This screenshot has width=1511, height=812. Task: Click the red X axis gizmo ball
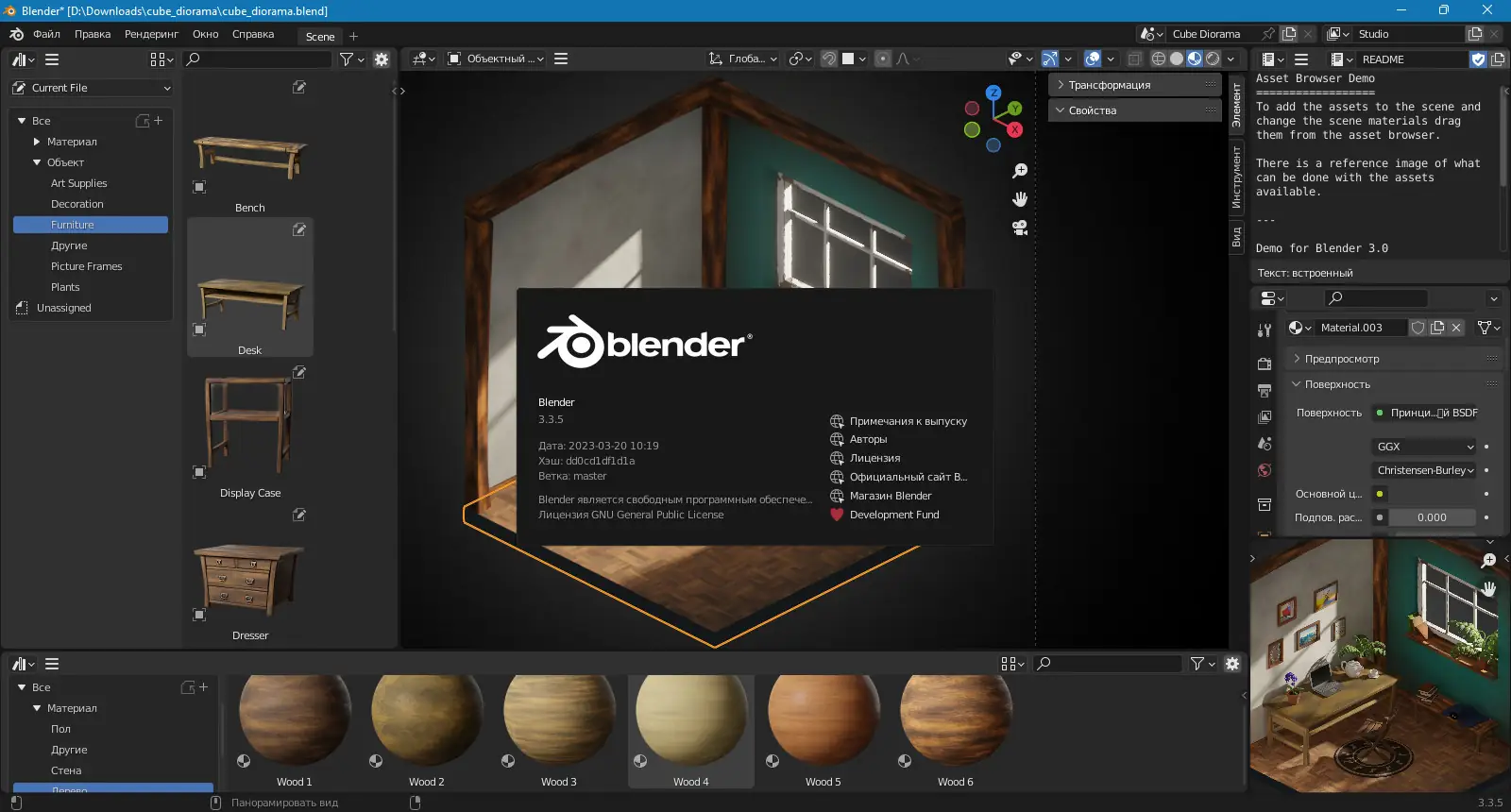pyautogui.click(x=1015, y=129)
